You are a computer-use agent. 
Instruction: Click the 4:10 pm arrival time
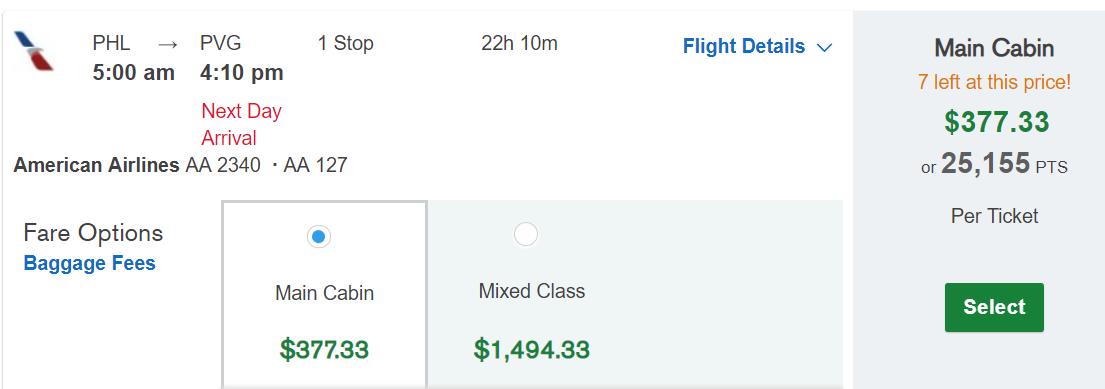click(242, 73)
